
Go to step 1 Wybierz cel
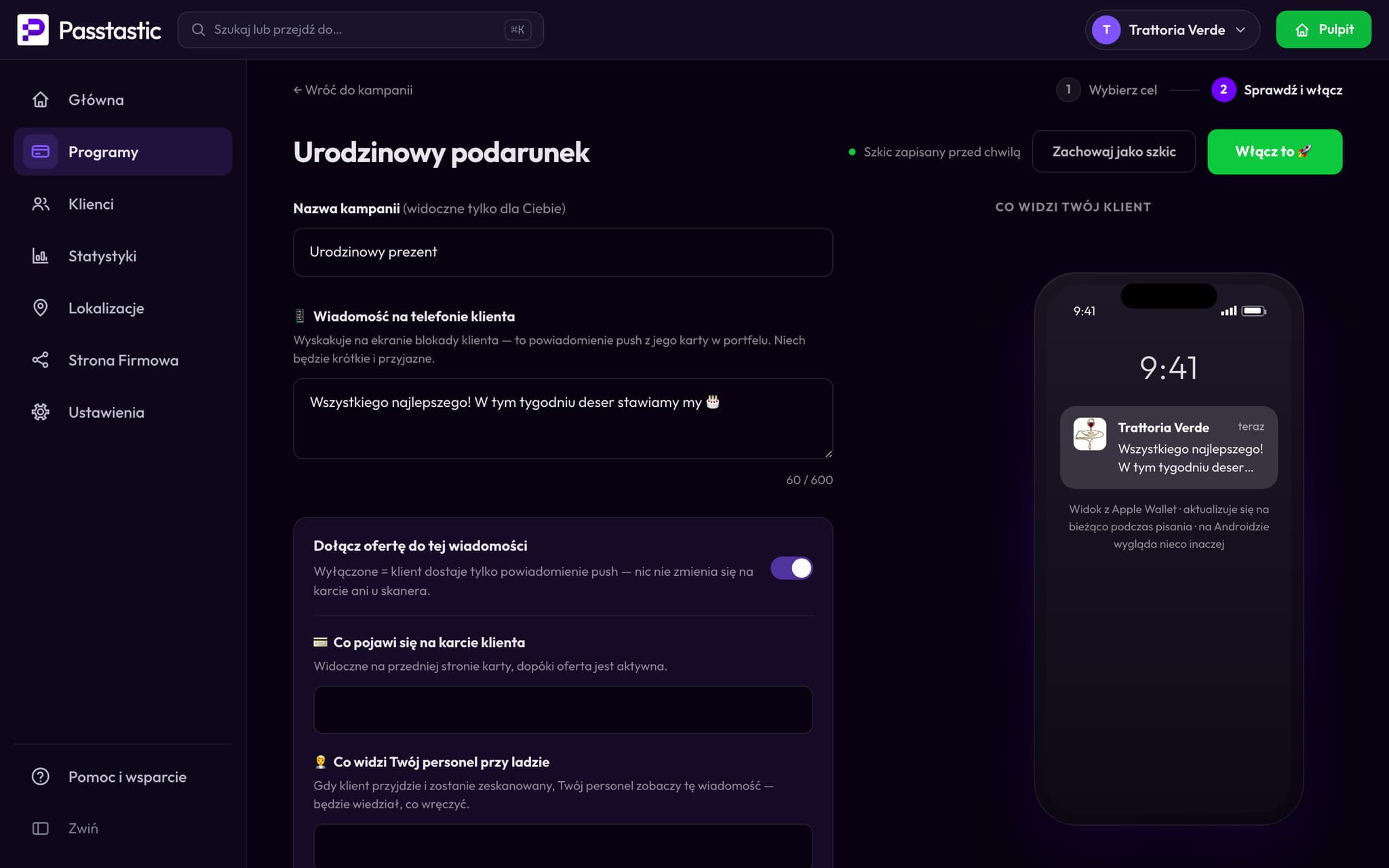point(1107,90)
